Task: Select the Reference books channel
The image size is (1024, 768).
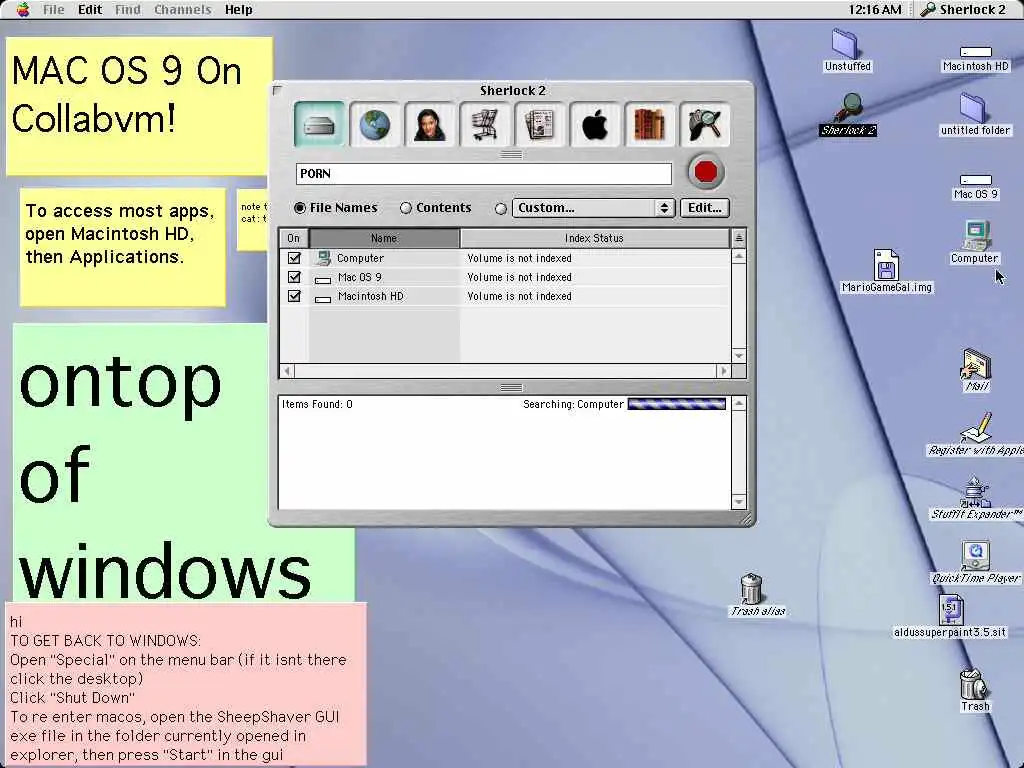Action: pos(649,124)
